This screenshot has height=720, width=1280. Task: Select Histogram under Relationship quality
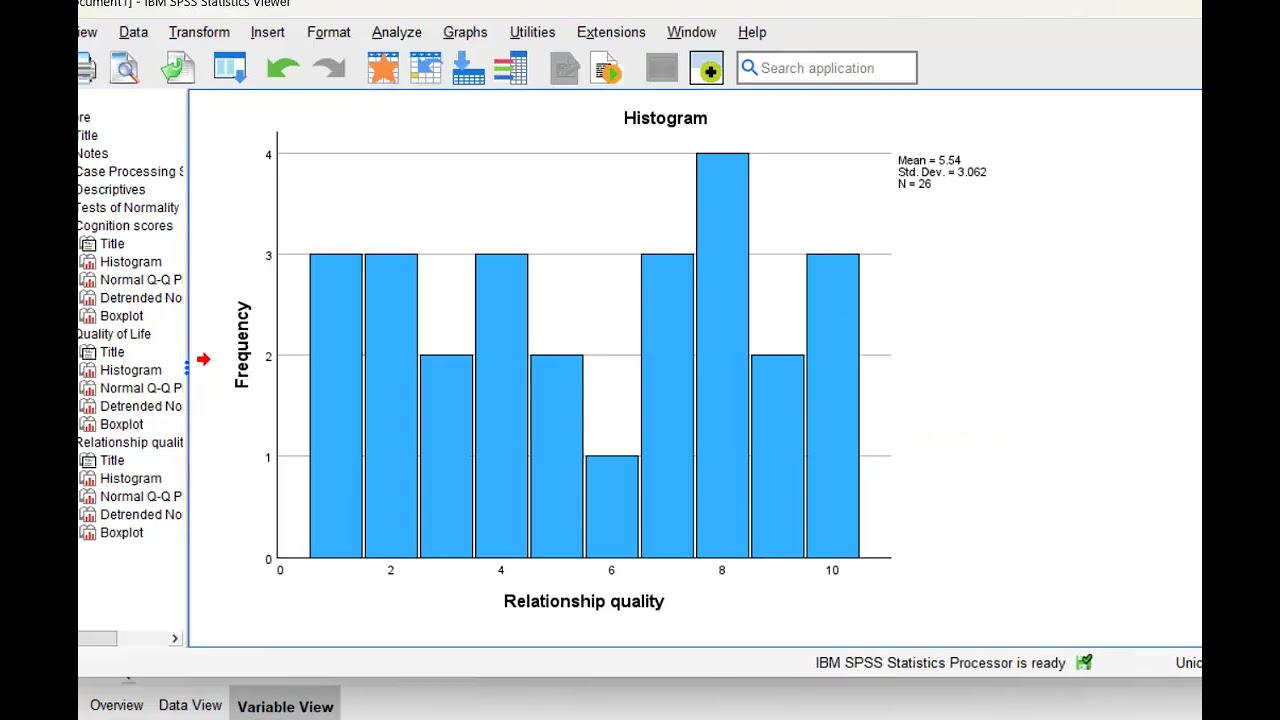130,478
